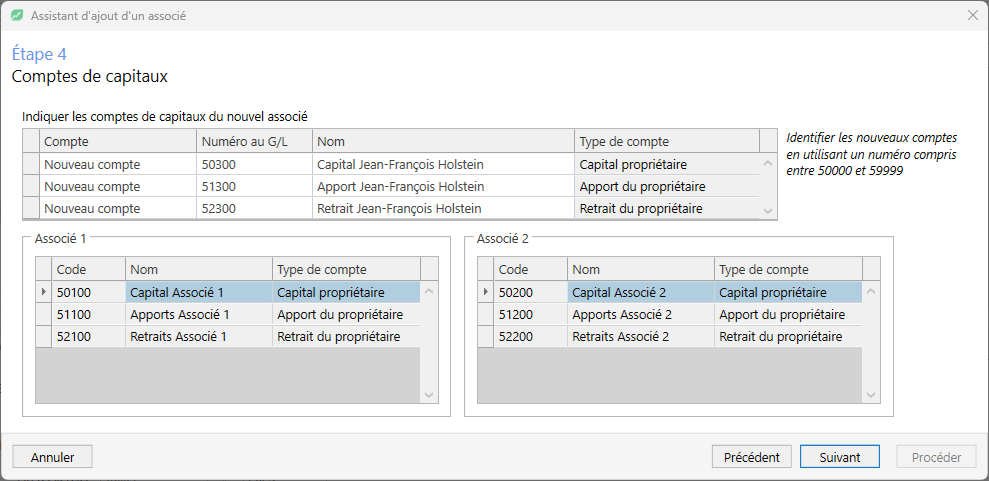
Task: Click the first row's Nouveau compte cell beside 50300
Action: click(x=118, y=165)
